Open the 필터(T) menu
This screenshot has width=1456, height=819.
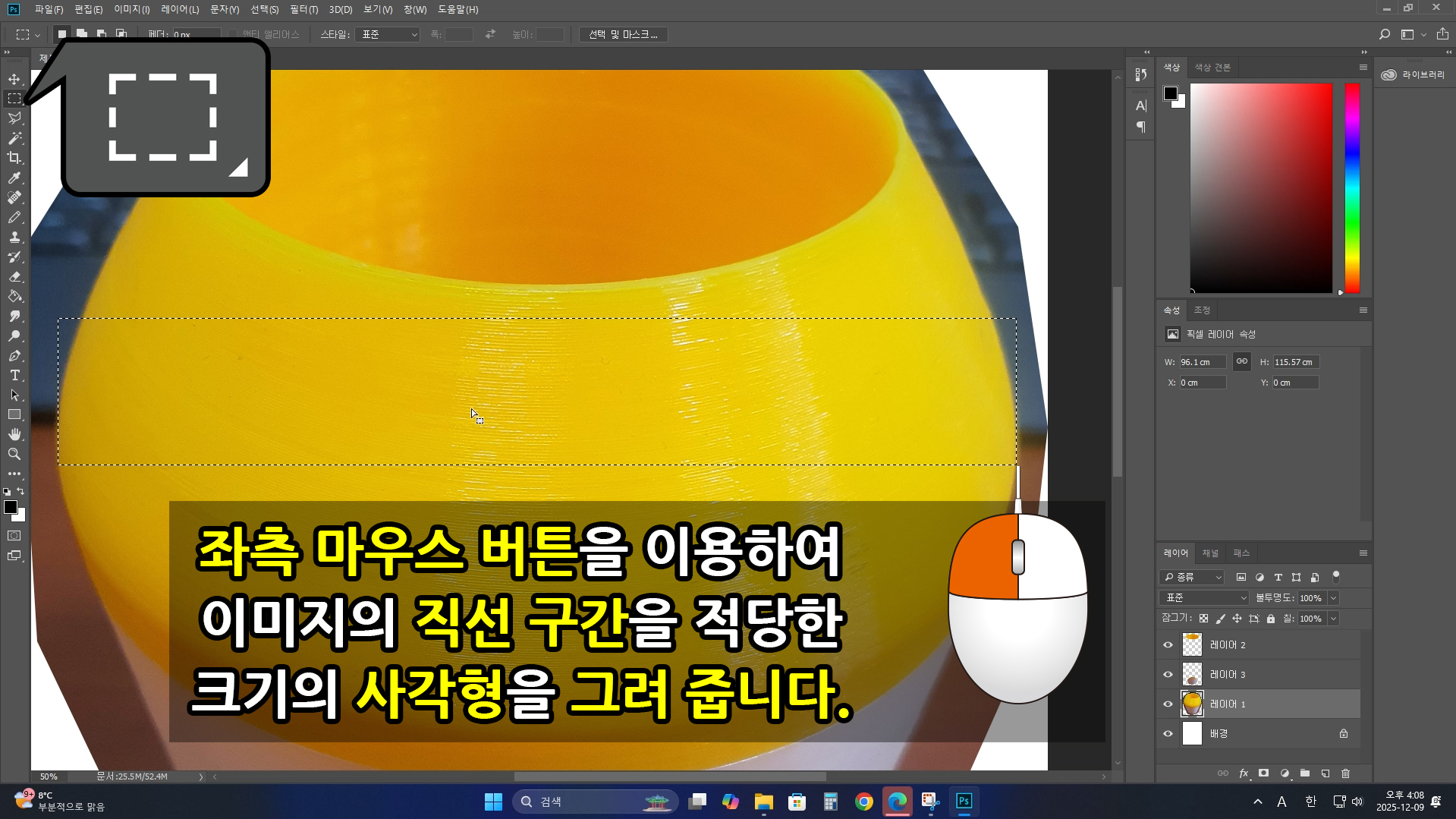(303, 9)
